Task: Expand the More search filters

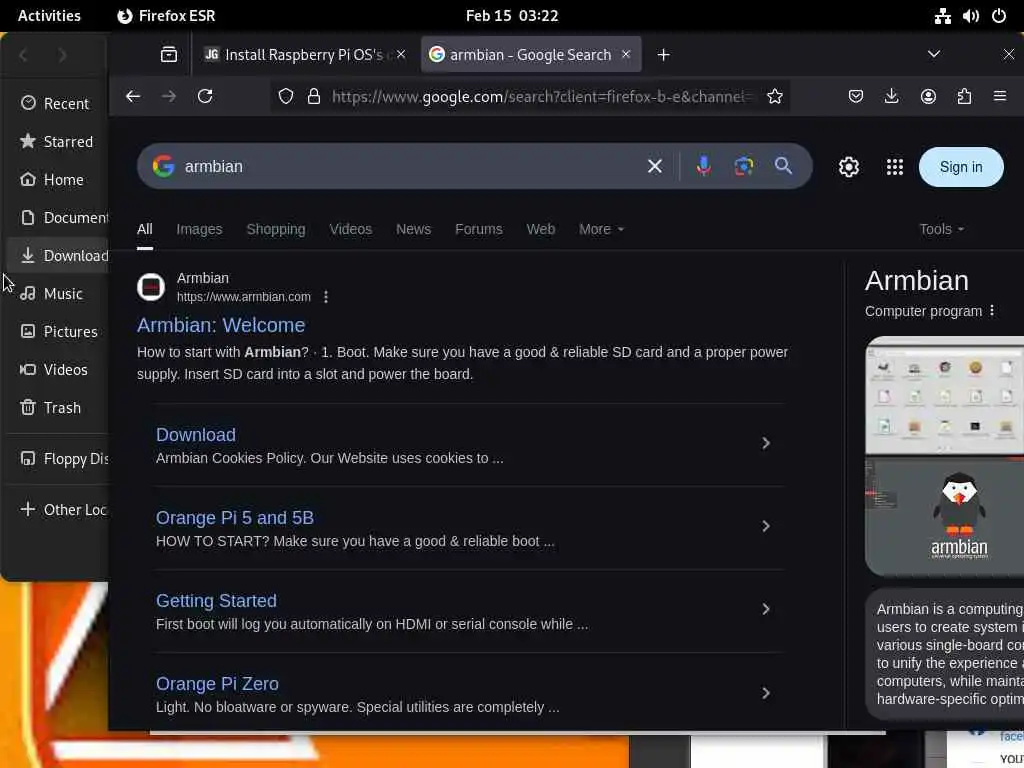Action: click(x=601, y=229)
